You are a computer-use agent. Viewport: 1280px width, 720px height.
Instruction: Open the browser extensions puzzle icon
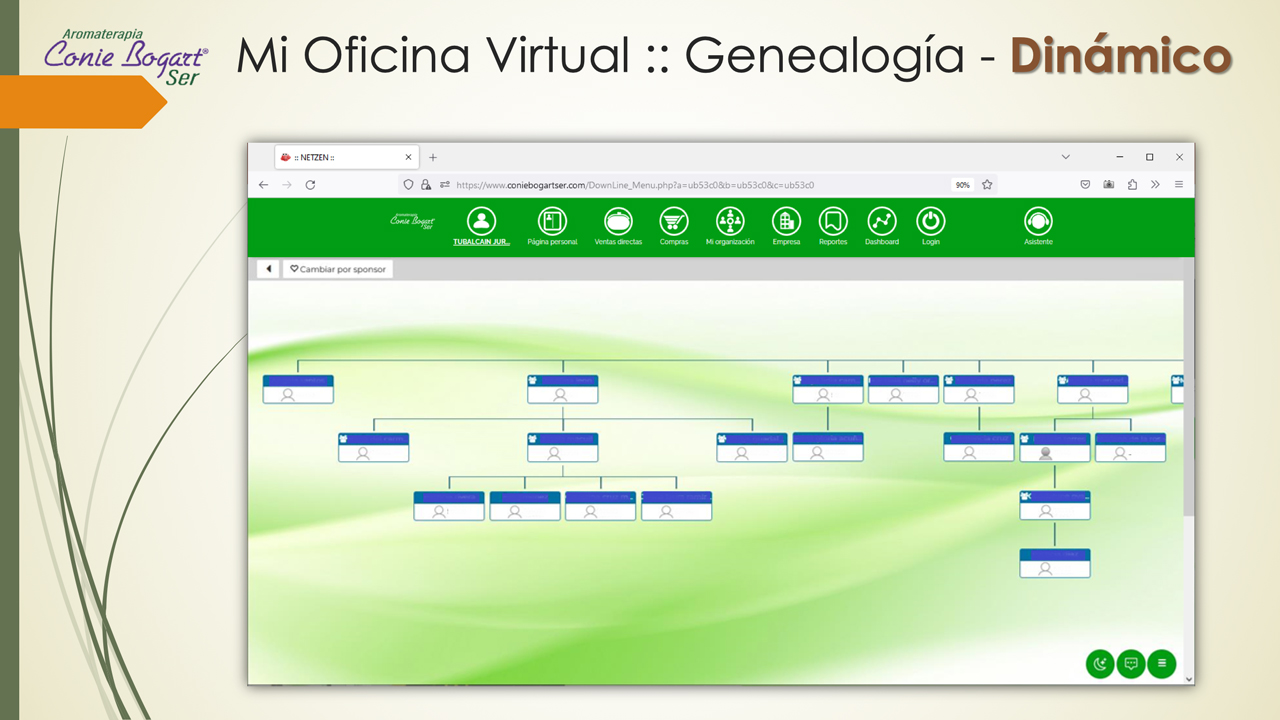(x=1132, y=185)
